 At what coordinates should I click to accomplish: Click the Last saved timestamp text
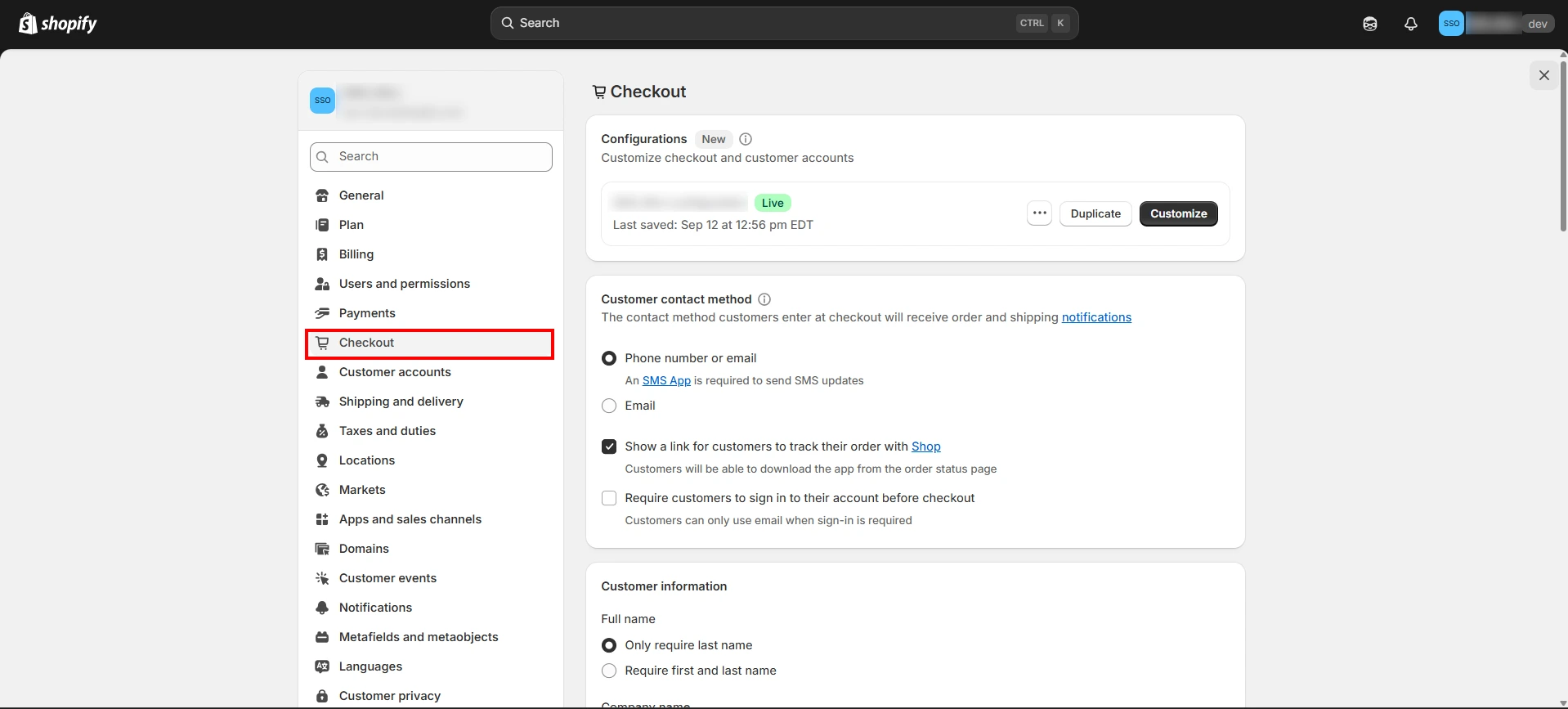coord(713,225)
